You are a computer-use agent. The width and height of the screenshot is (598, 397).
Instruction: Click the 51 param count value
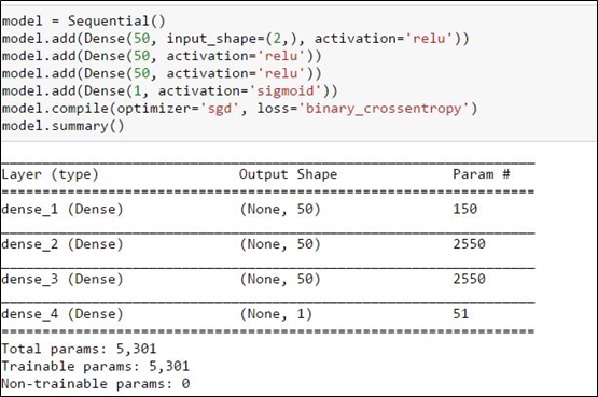point(461,314)
